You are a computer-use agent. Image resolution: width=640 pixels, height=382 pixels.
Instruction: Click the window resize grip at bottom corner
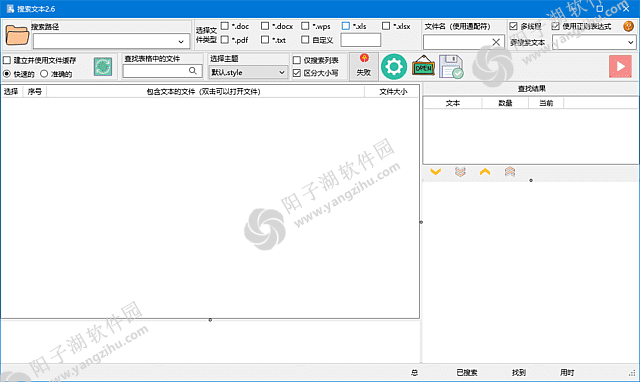(632, 373)
